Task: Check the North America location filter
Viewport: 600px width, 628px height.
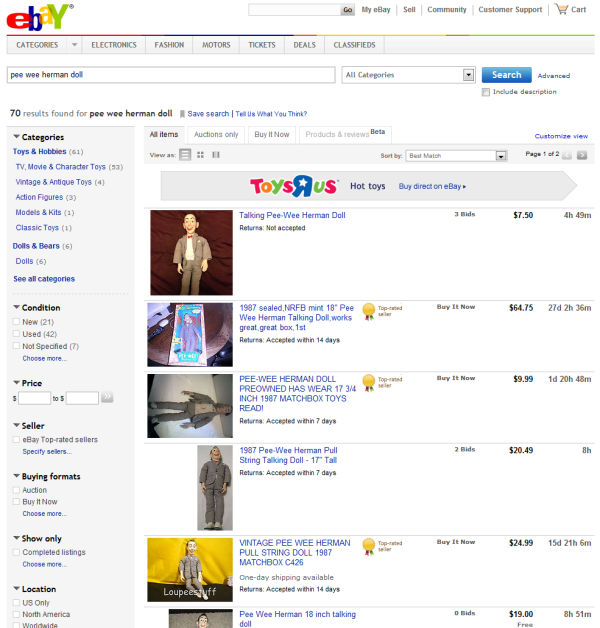Action: click(16, 614)
